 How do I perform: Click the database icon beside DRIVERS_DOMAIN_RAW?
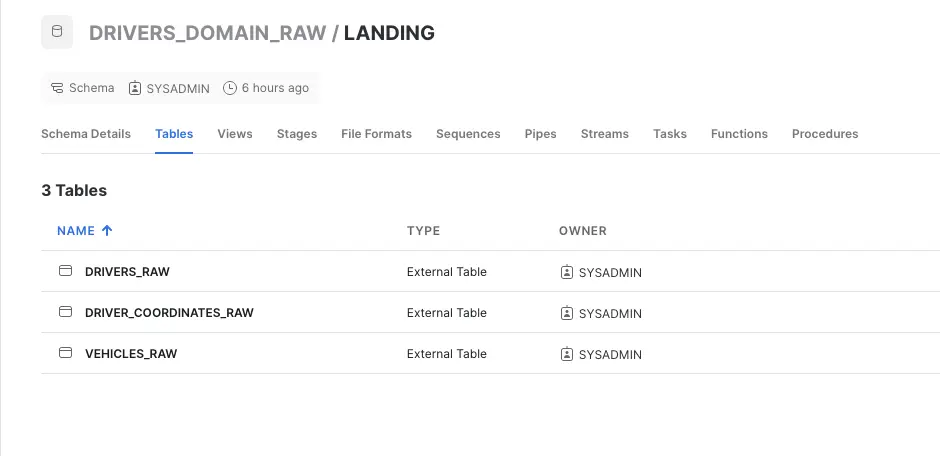pyautogui.click(x=57, y=32)
